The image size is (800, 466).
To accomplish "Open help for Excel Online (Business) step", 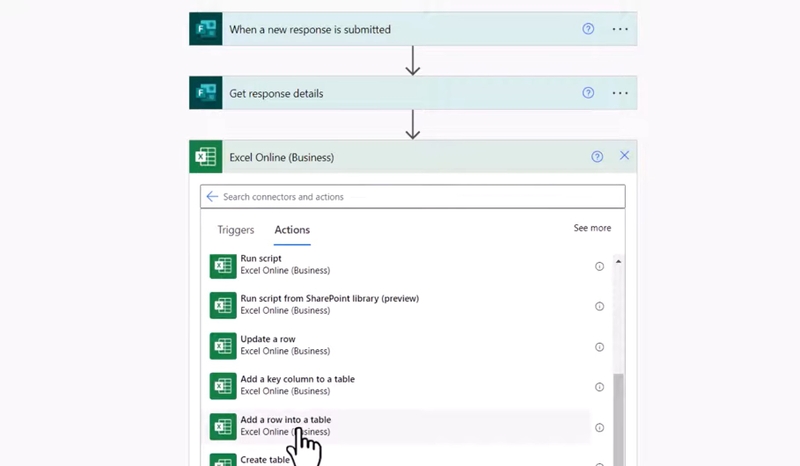I will coord(597,157).
